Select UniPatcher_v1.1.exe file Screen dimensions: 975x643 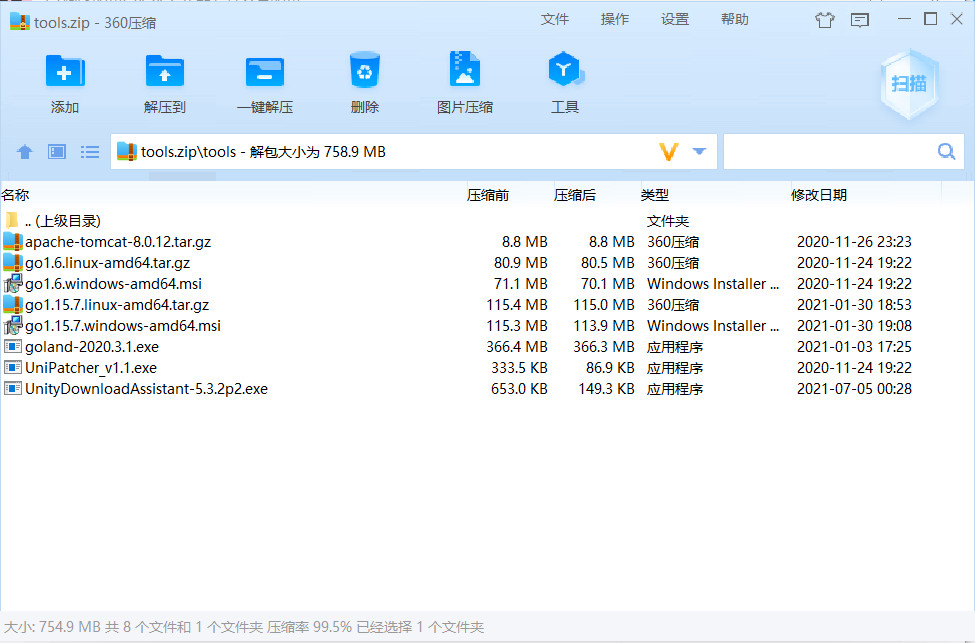click(488, 368)
